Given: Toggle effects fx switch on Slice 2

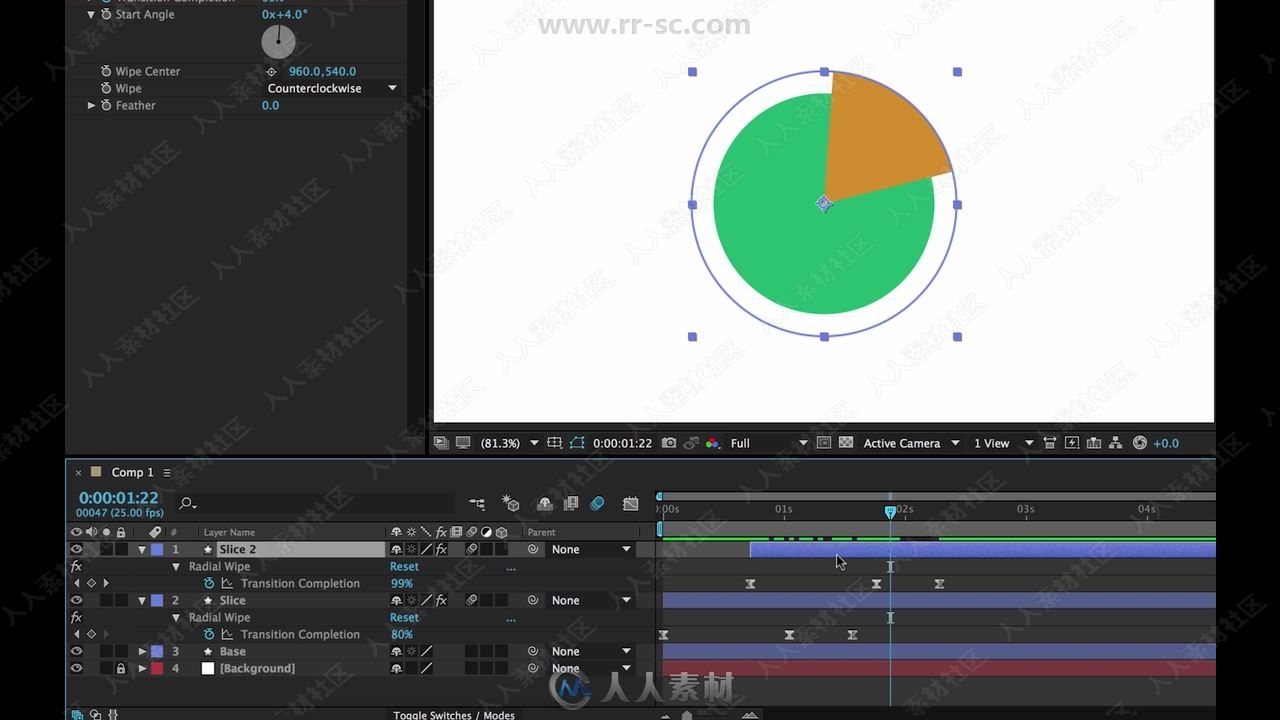Looking at the screenshot, I should pyautogui.click(x=441, y=549).
